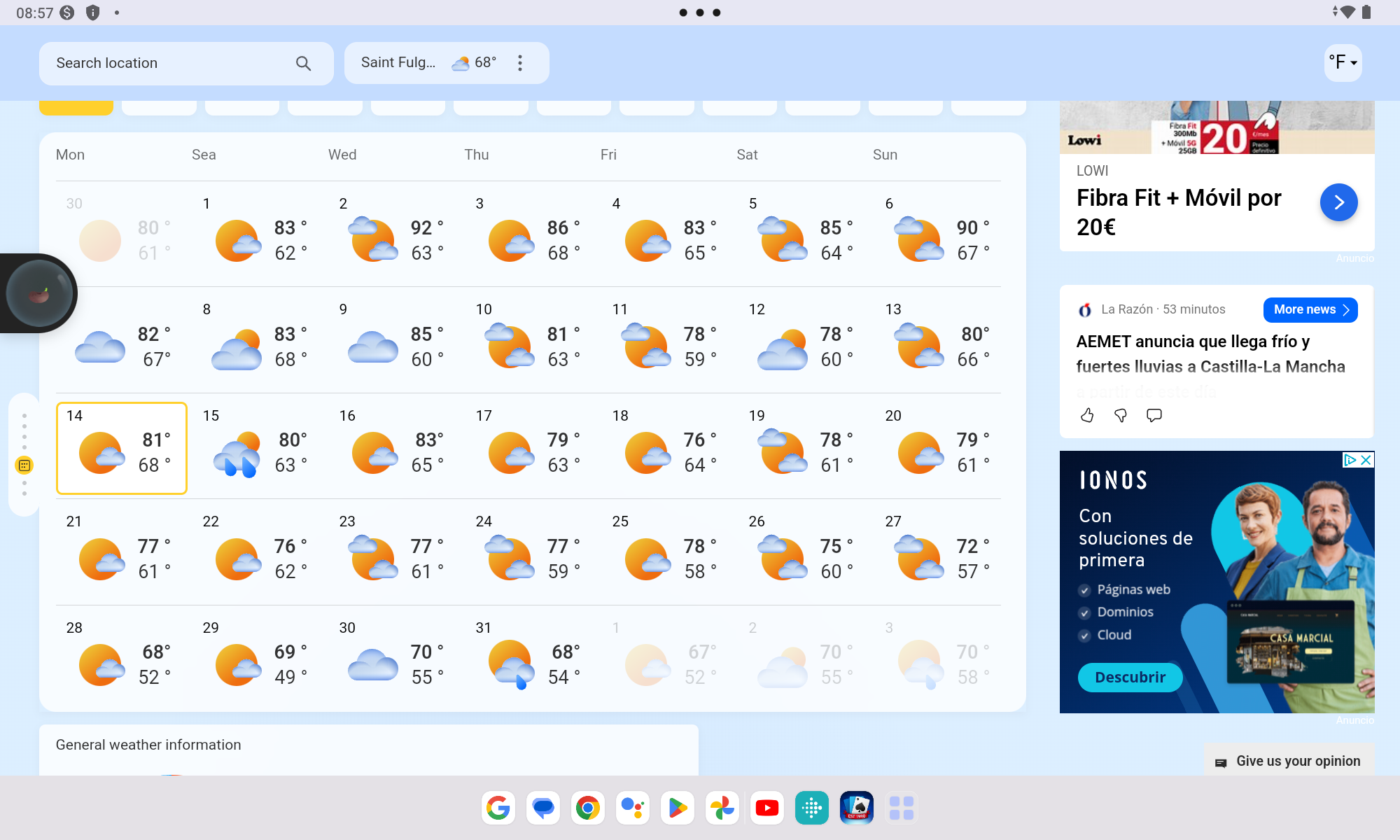1400x840 pixels.
Task: Click thumbs up on AEMET news article
Action: tap(1087, 414)
